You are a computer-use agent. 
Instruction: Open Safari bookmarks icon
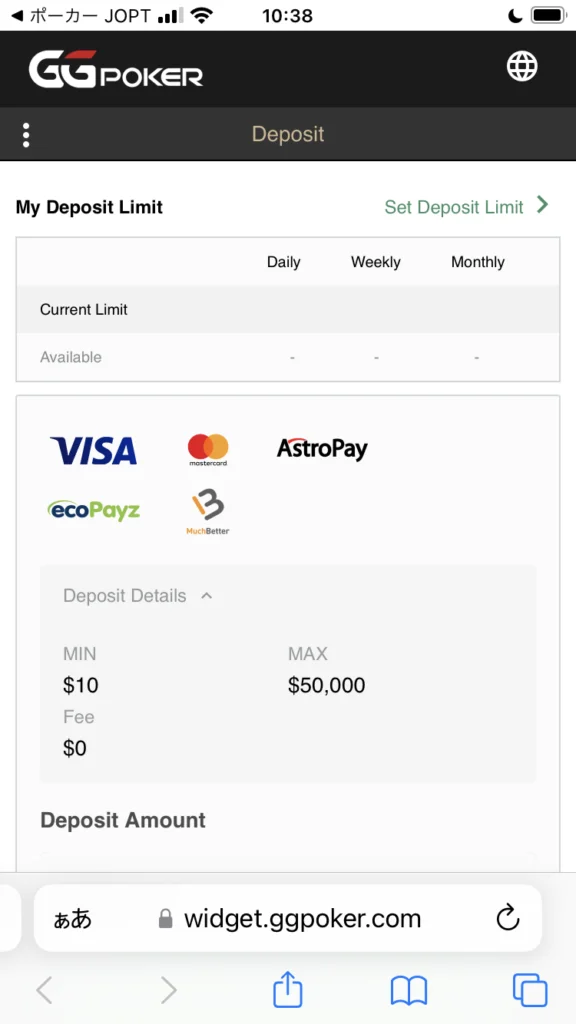[409, 991]
